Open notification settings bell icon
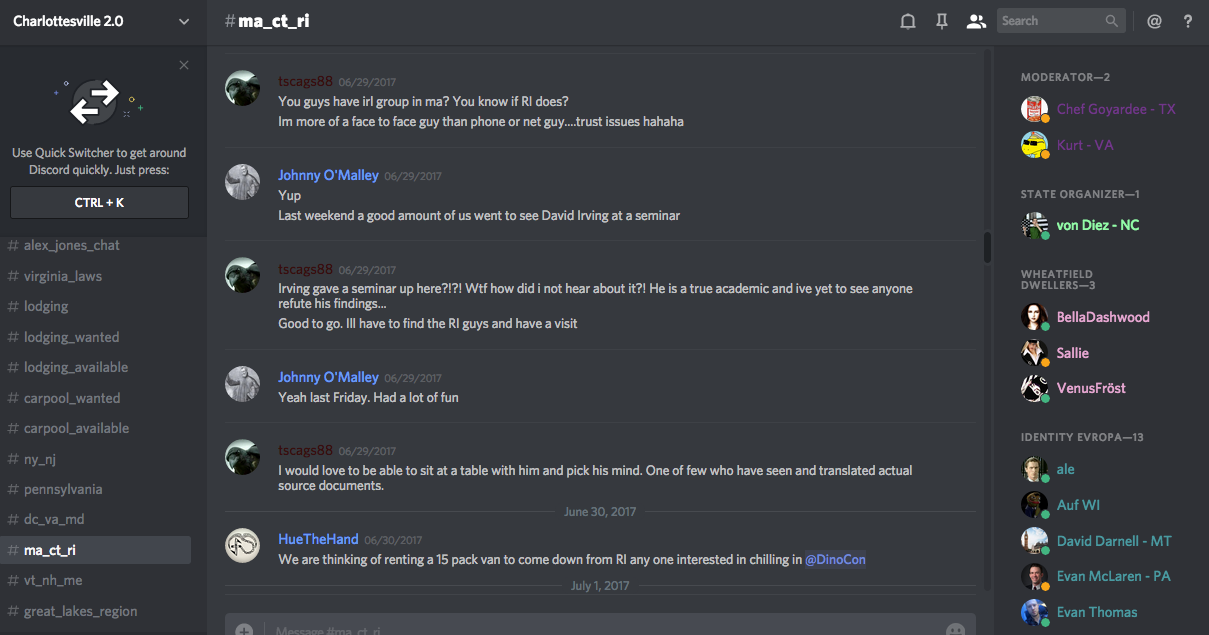Image resolution: width=1209 pixels, height=635 pixels. click(908, 21)
